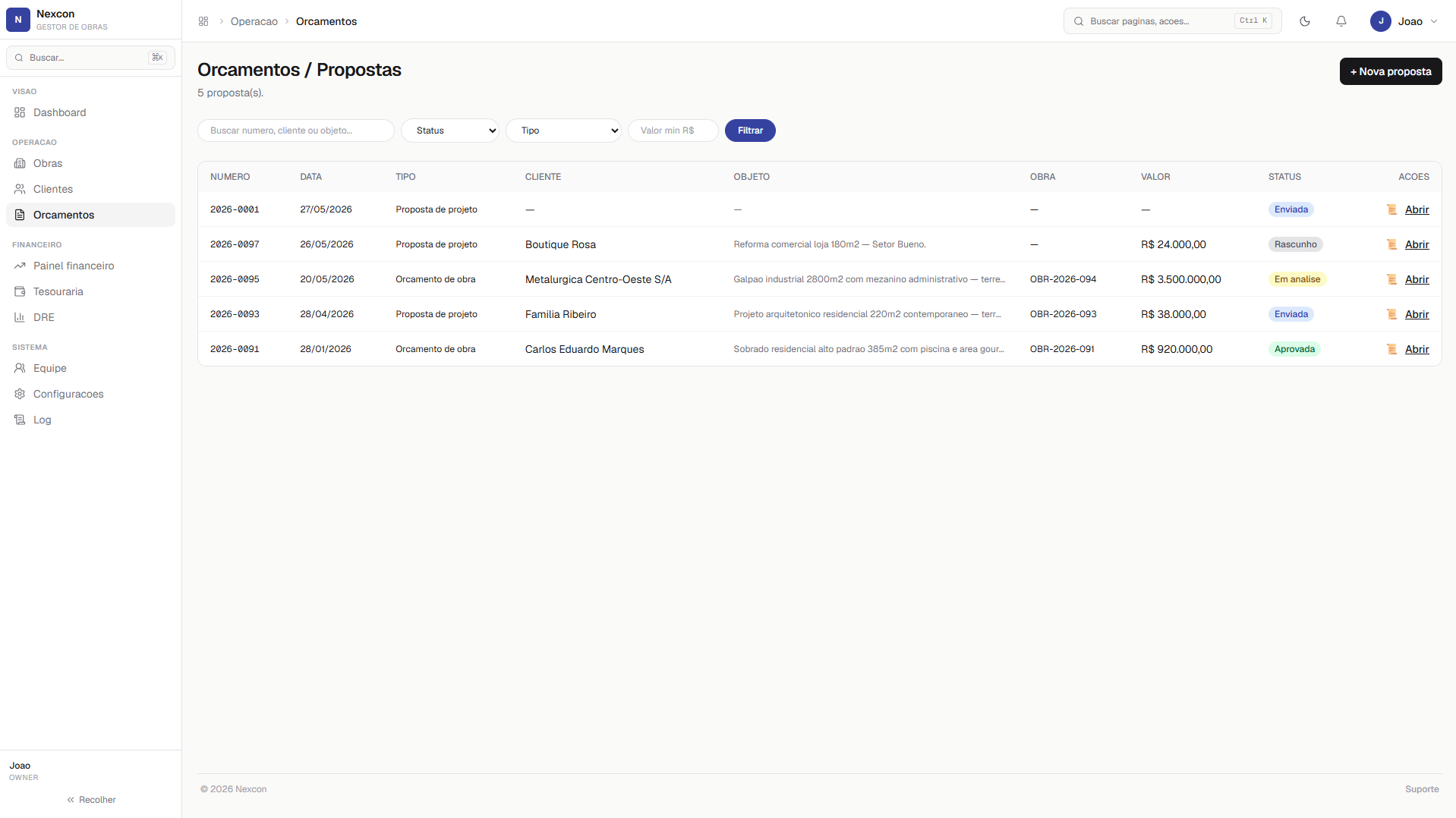
Task: Click the NUMERO column header
Action: point(230,177)
